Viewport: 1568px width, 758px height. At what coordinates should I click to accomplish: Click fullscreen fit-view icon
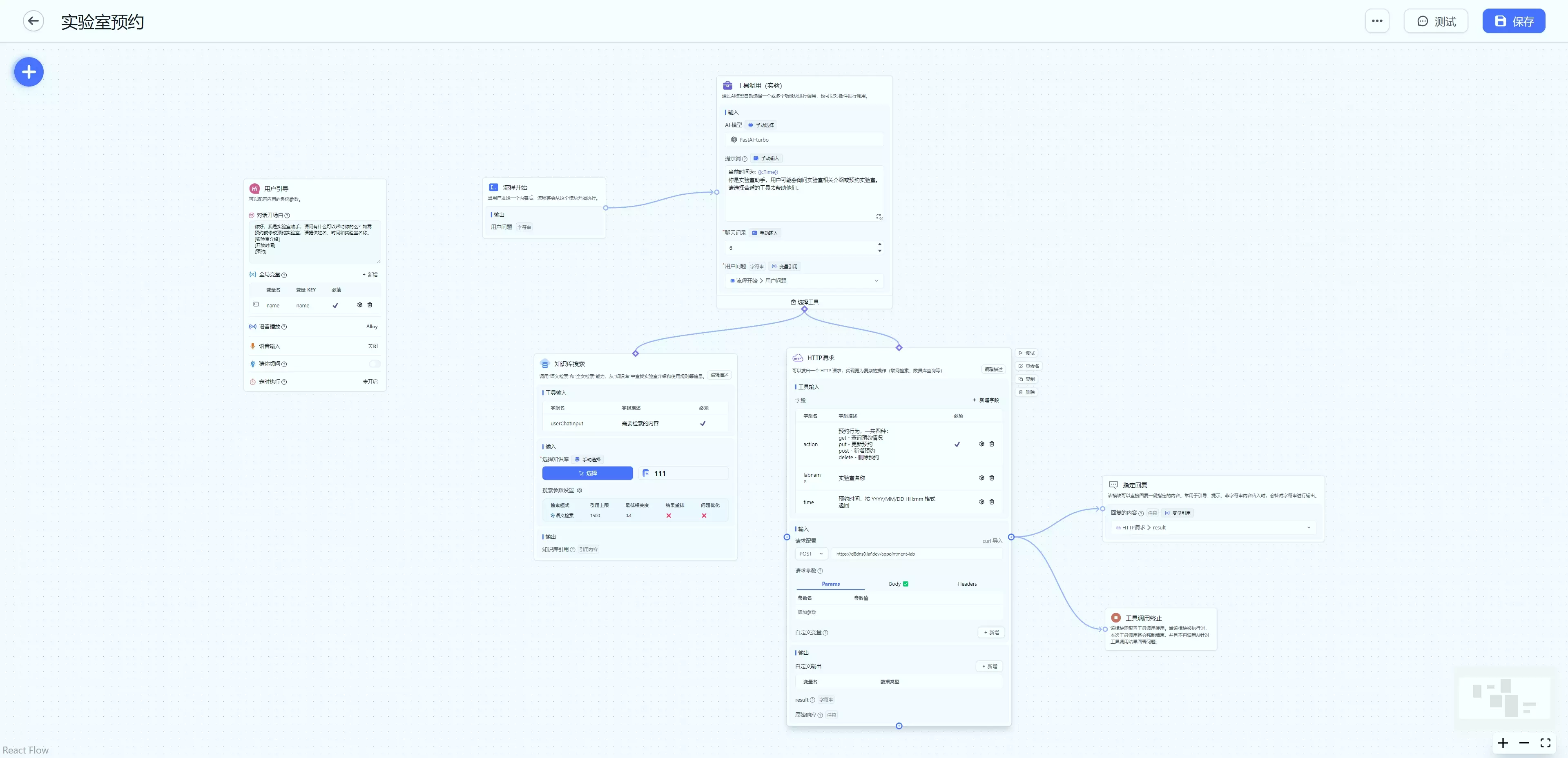click(x=1545, y=743)
